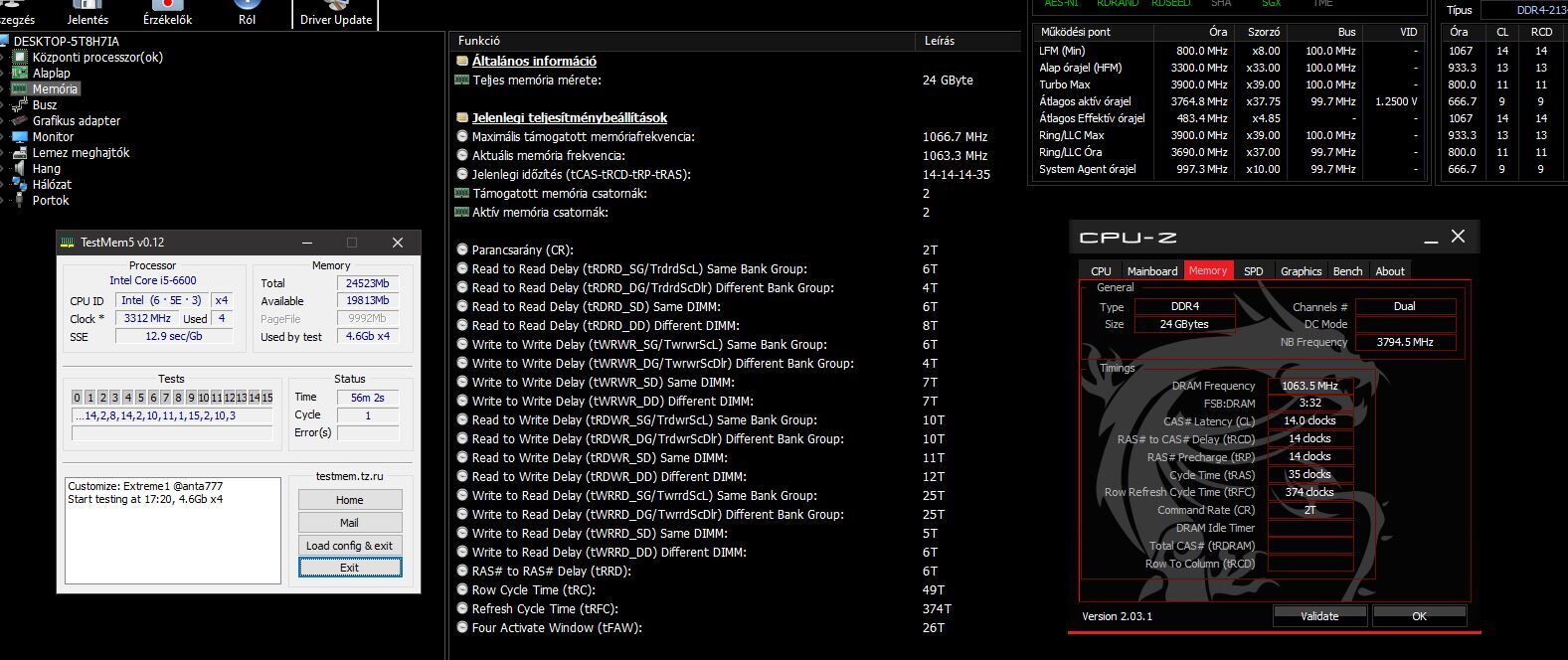Minimize the CPU-Z window
Image resolution: width=1568 pixels, height=660 pixels.
point(1431,238)
